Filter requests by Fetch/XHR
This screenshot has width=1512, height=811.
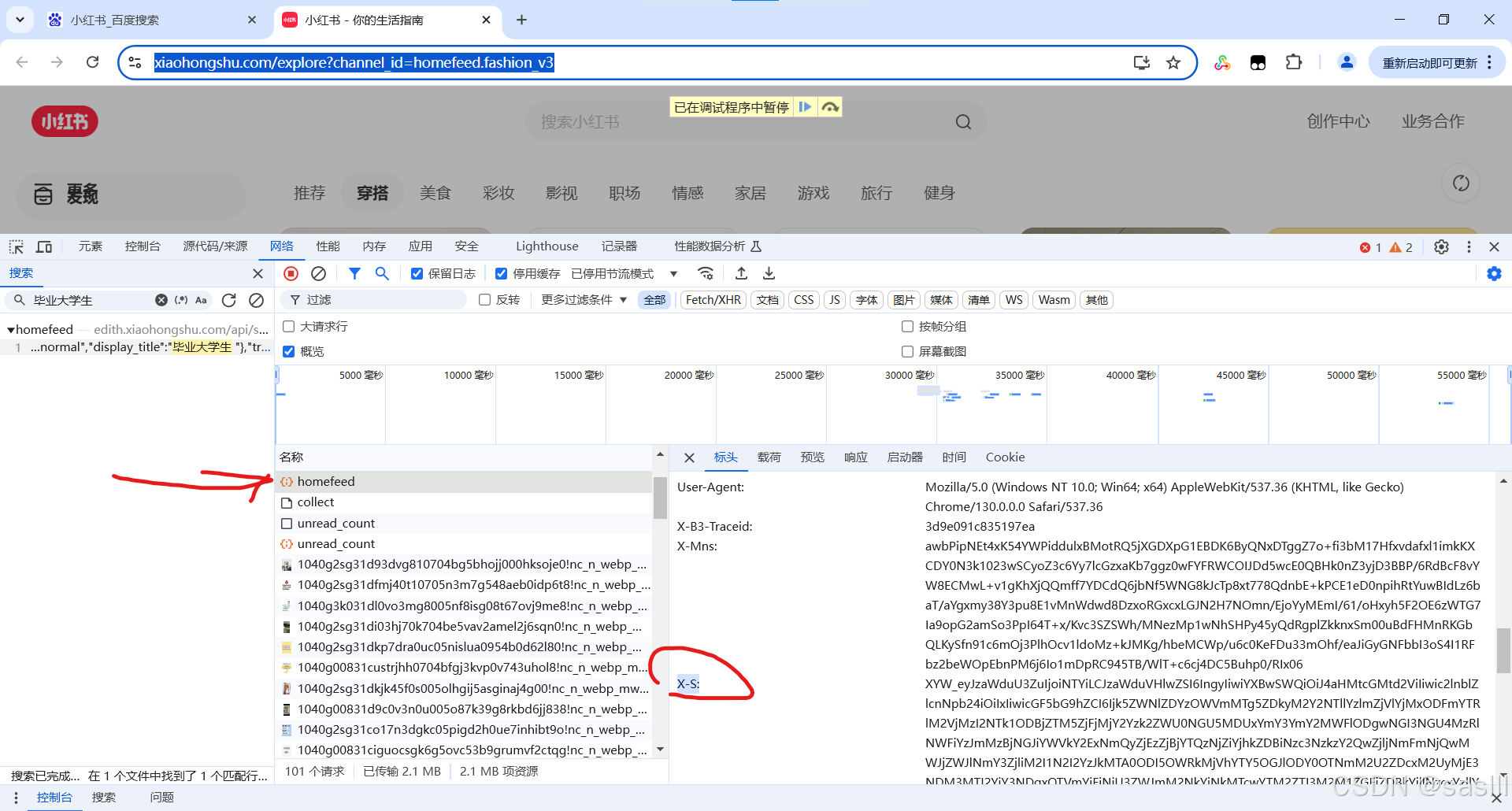[713, 300]
